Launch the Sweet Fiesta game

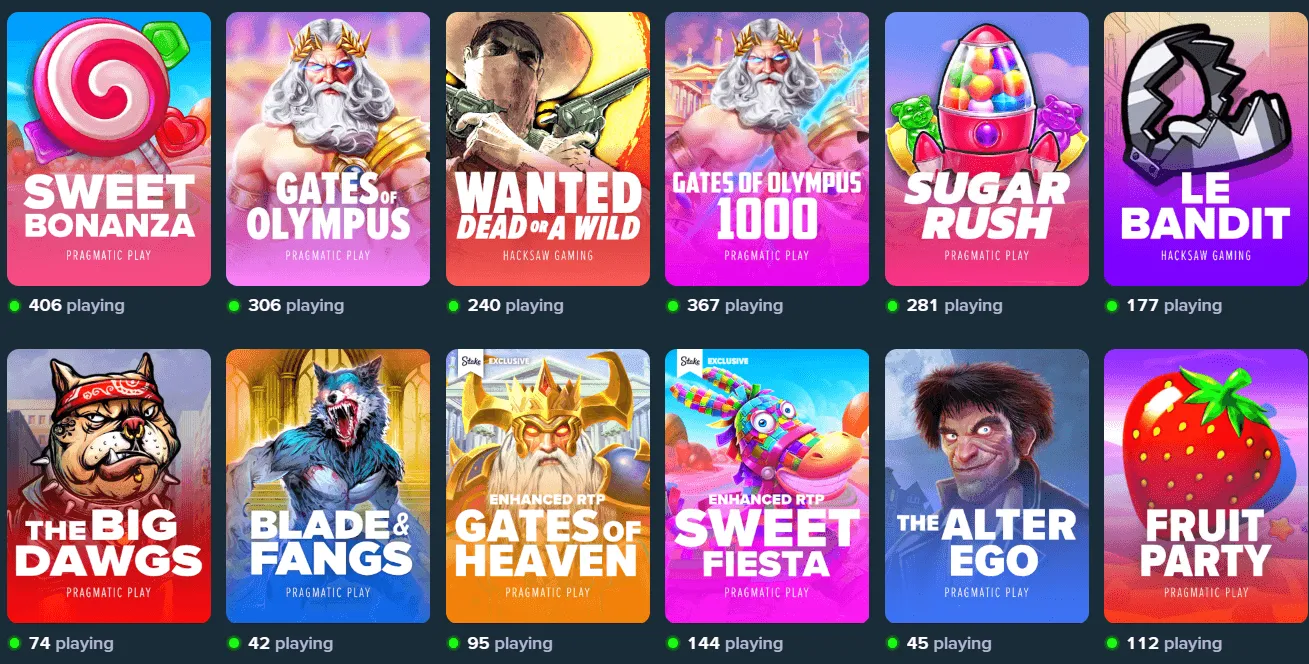767,486
